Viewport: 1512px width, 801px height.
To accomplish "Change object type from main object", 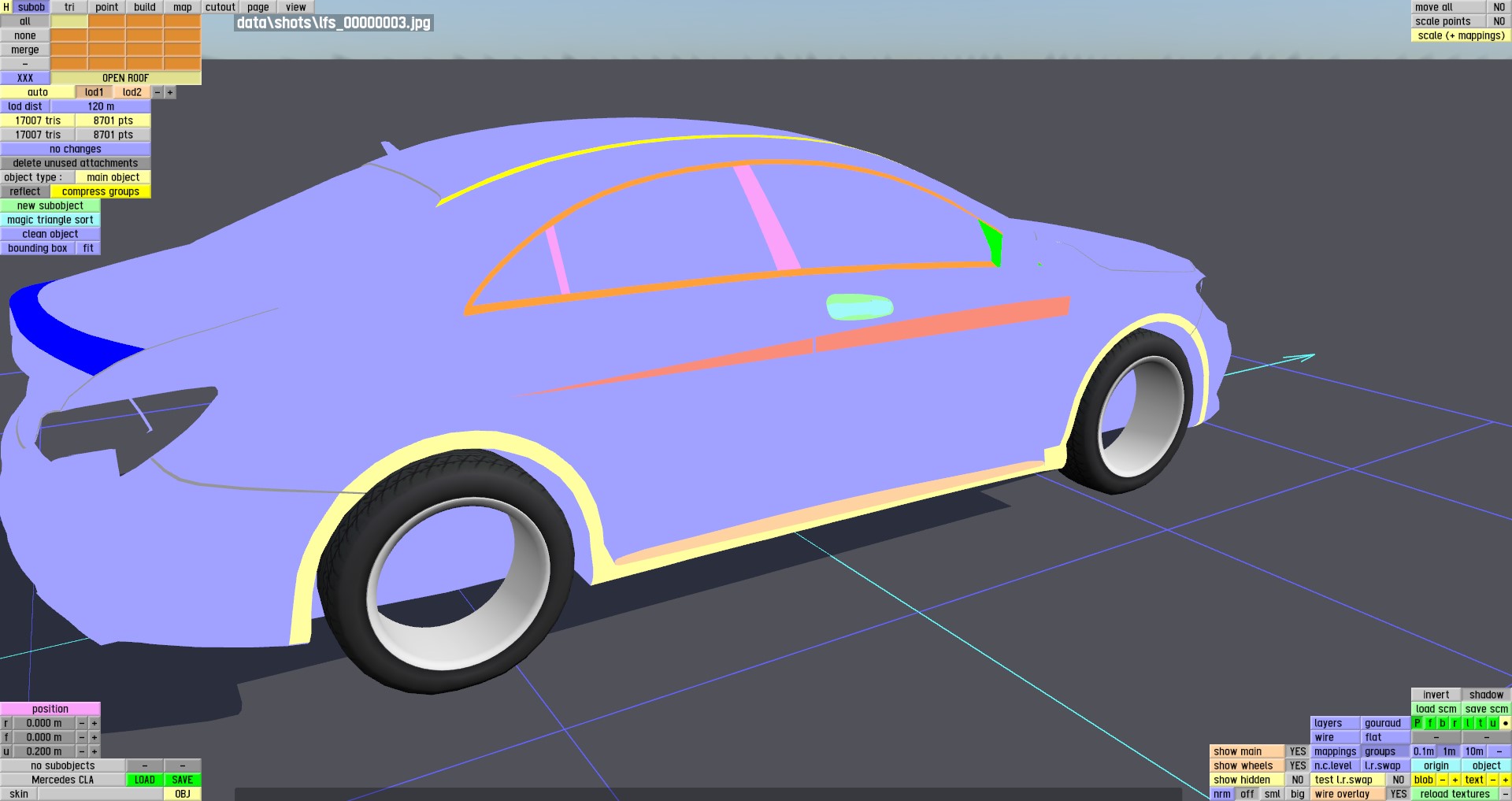I will pos(113,177).
